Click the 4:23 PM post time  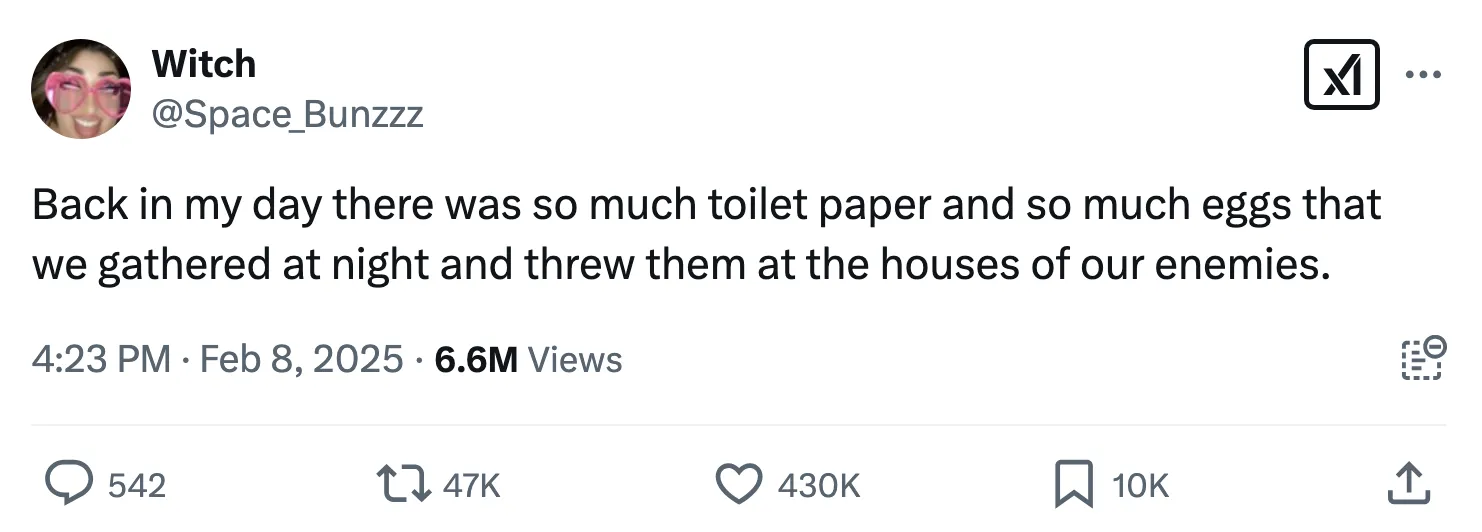100,359
